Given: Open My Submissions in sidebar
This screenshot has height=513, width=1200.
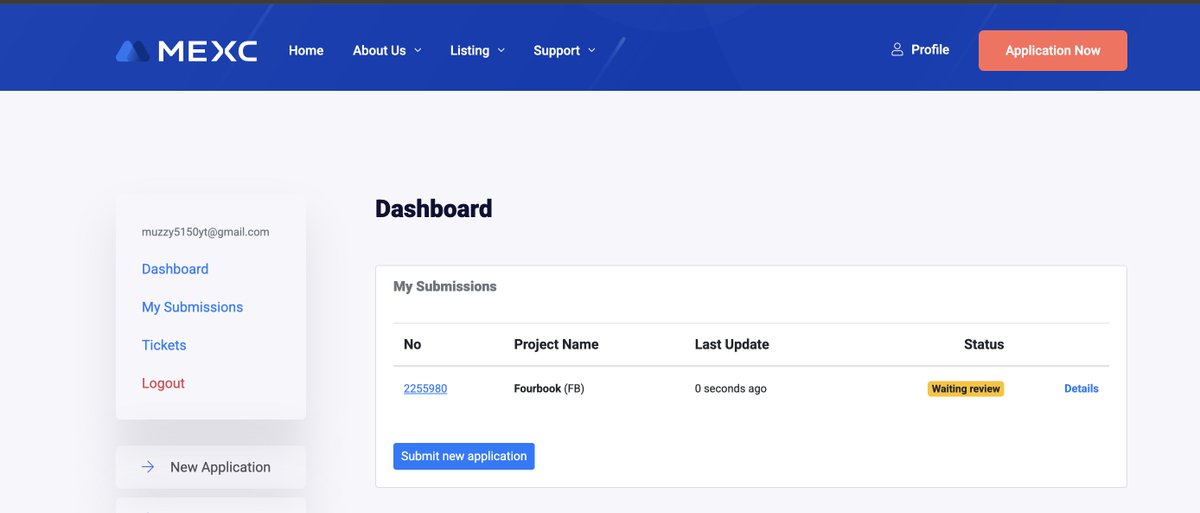Looking at the screenshot, I should coord(192,307).
